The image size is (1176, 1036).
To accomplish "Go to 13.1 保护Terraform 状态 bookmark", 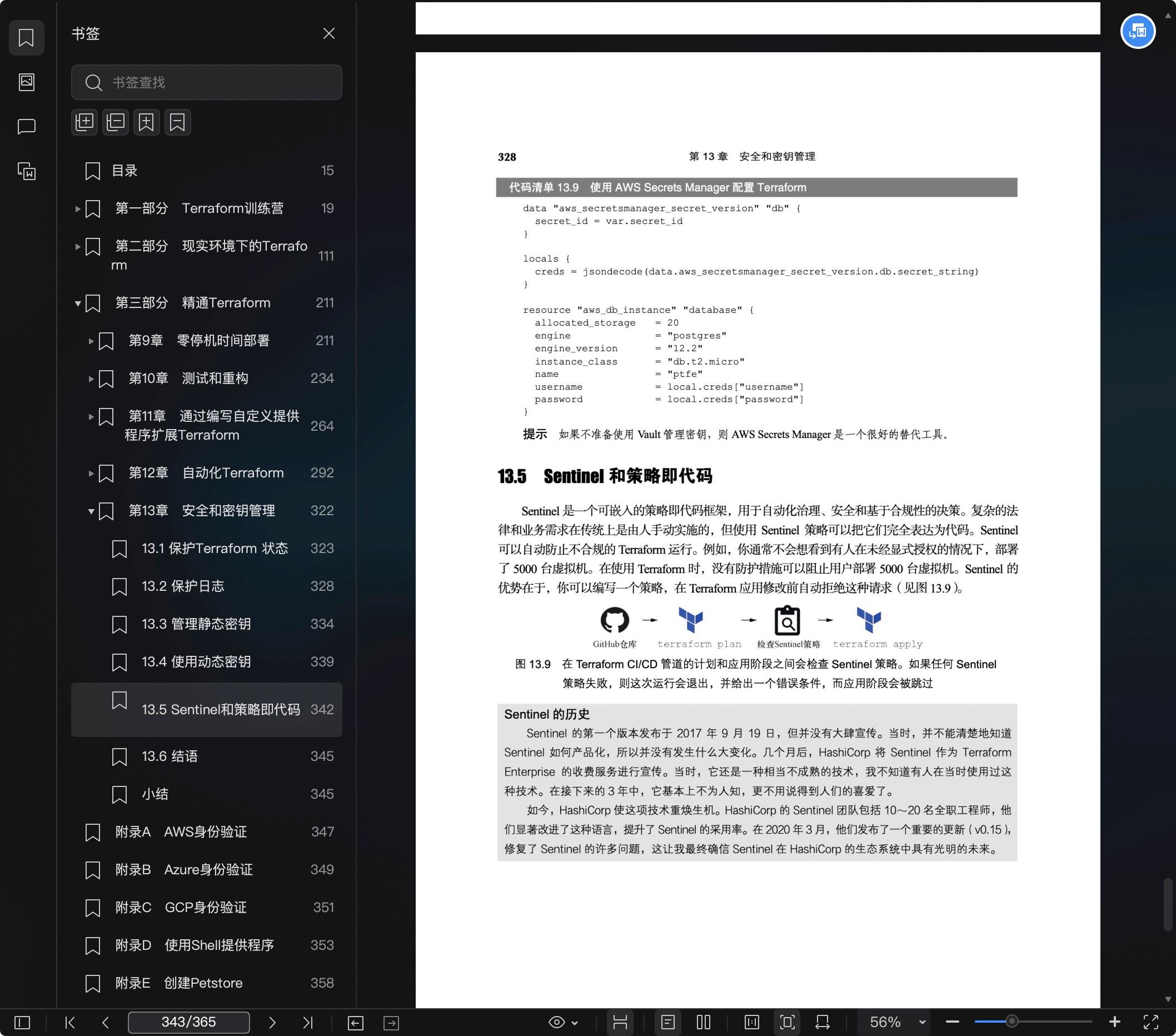I will click(x=207, y=549).
